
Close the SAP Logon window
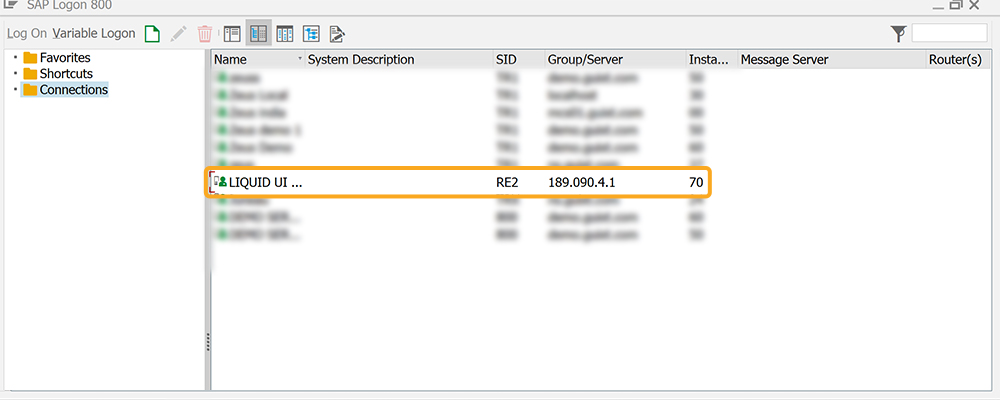(974, 4)
